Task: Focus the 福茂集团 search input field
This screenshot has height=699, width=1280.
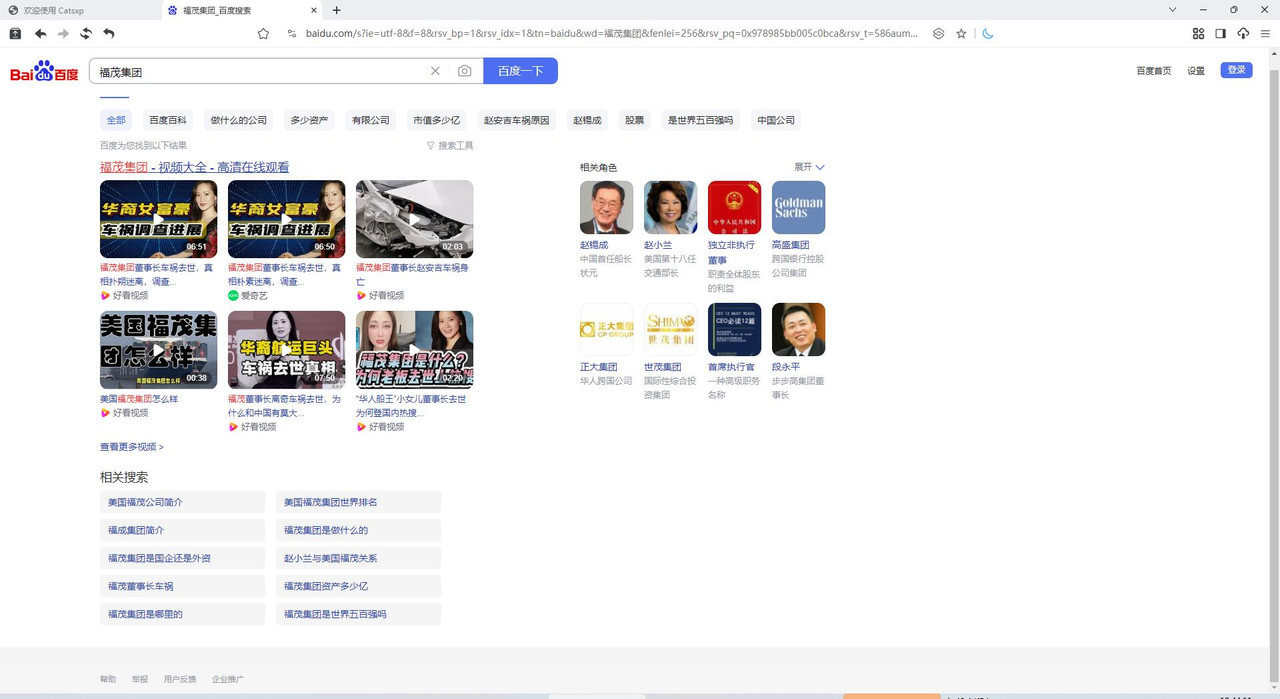Action: pos(260,72)
